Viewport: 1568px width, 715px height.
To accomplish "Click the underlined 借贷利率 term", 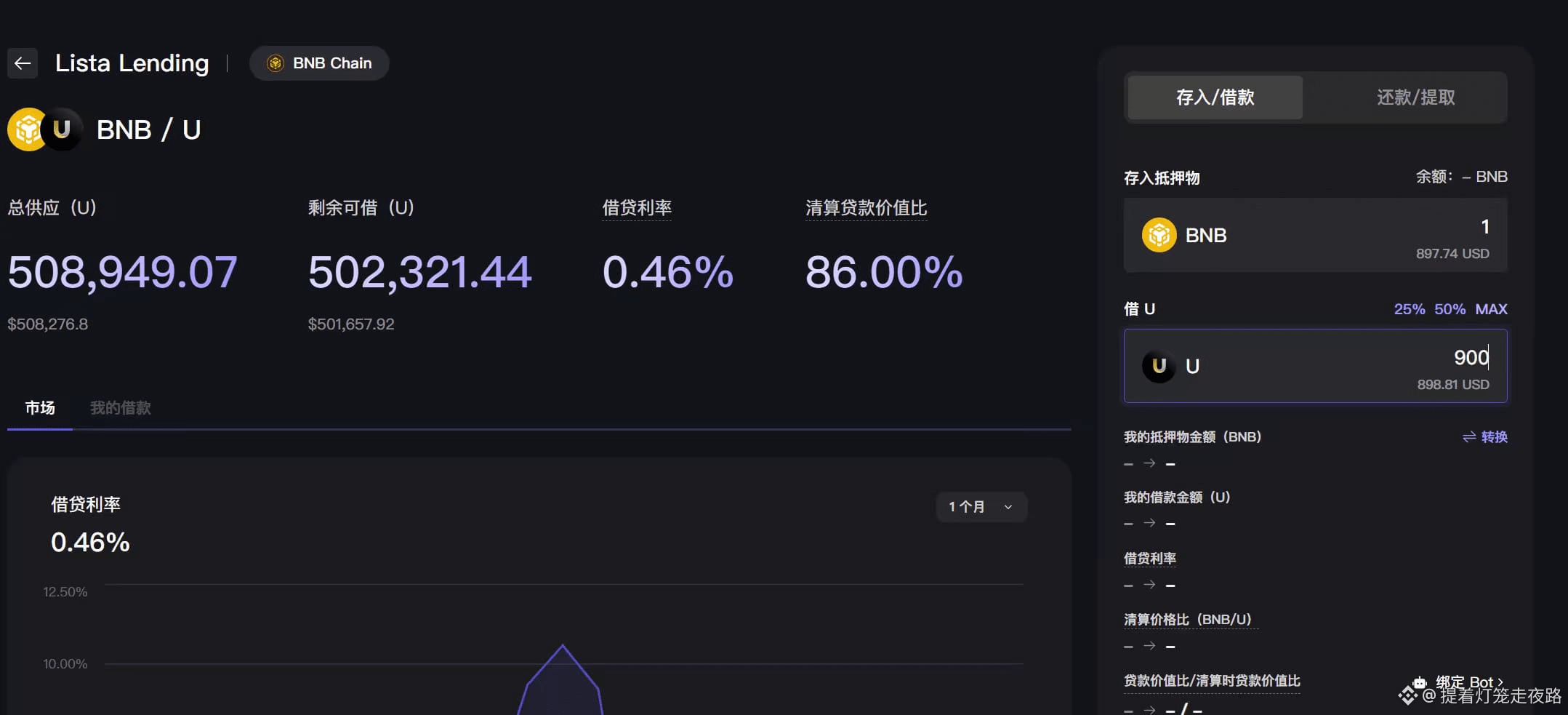I will [636, 208].
